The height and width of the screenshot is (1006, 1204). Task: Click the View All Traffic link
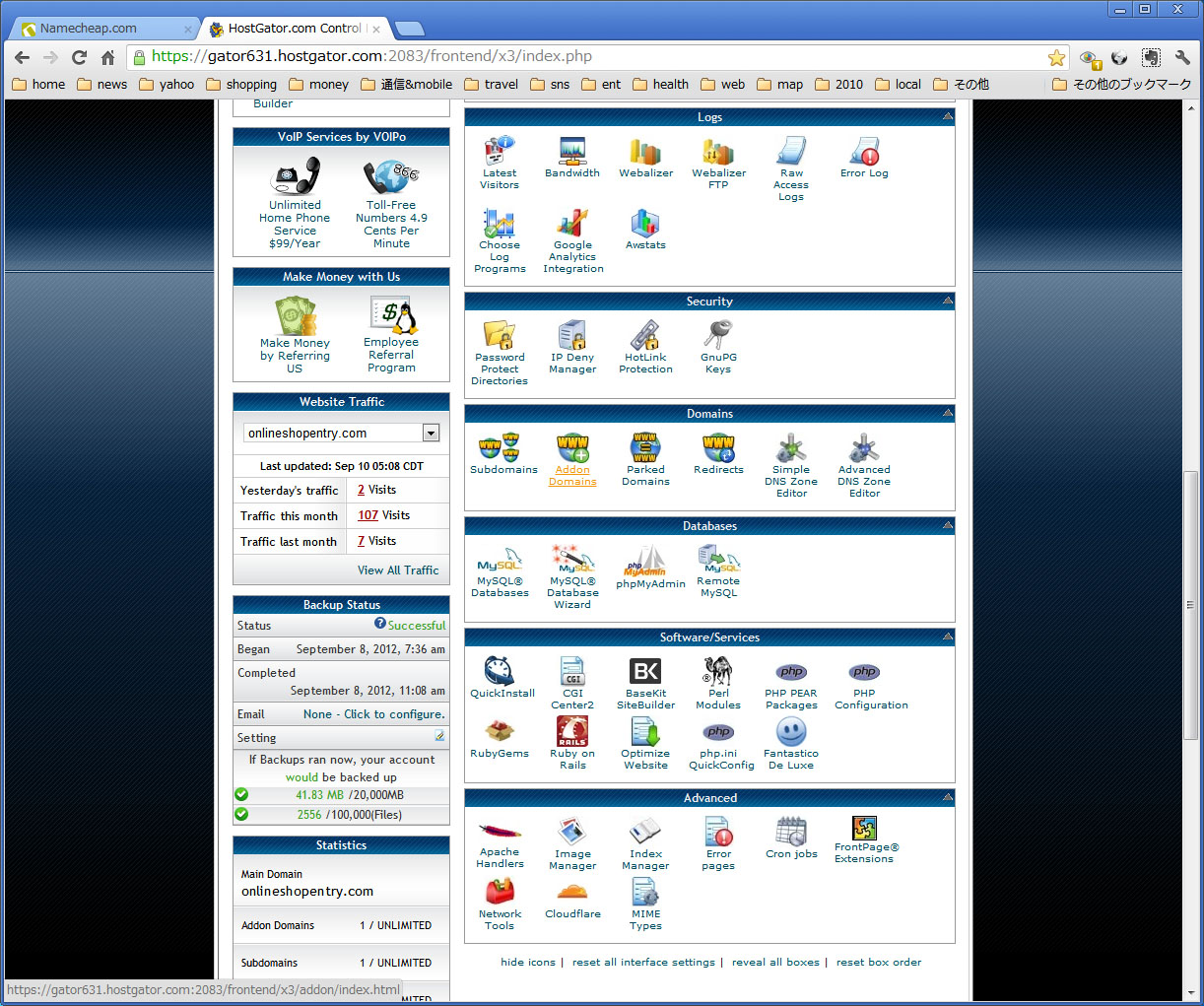tap(398, 570)
